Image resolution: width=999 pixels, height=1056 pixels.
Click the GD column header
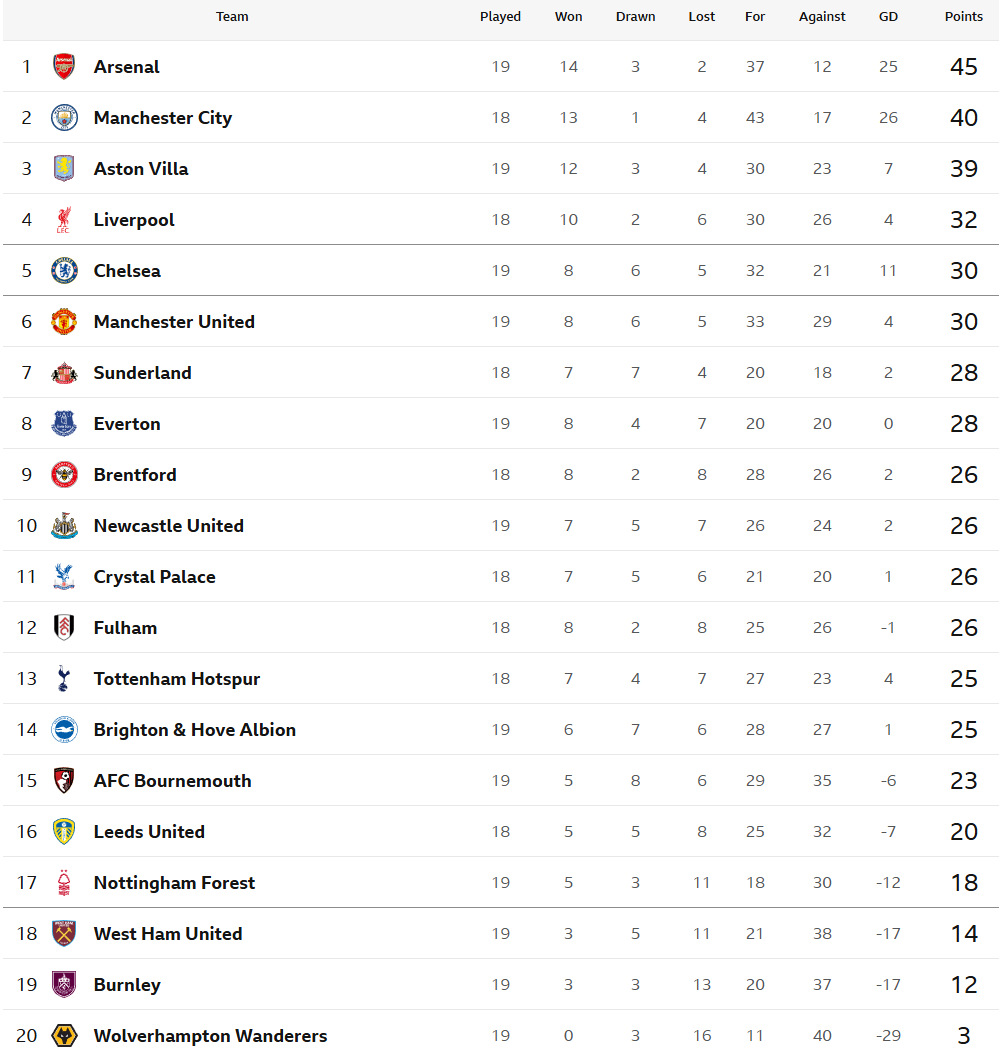[888, 17]
